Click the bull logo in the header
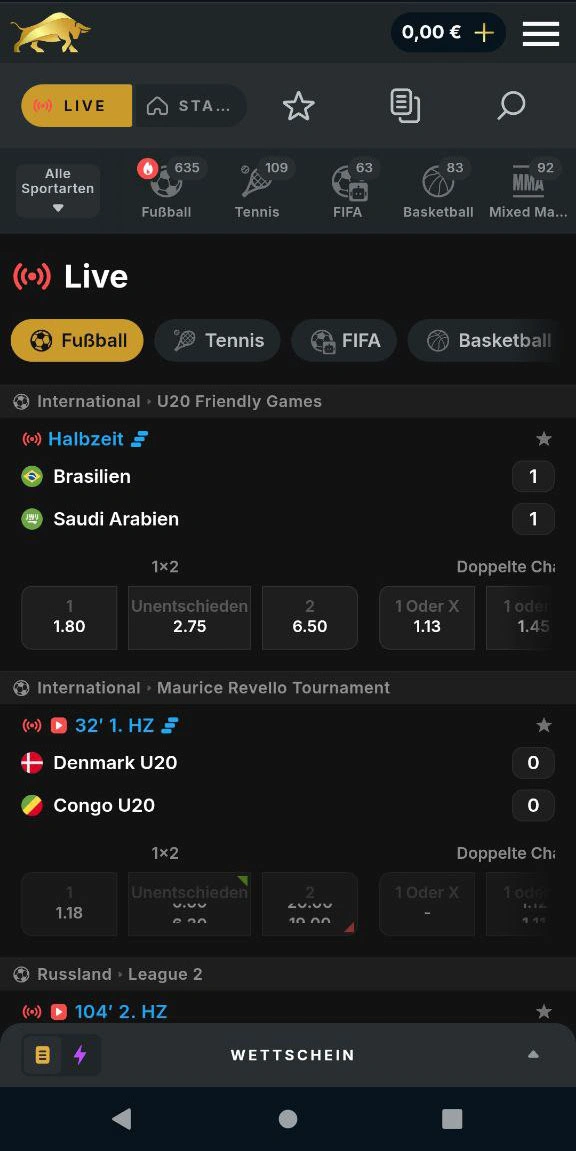Screen dimensions: 576x1151 click(50, 31)
